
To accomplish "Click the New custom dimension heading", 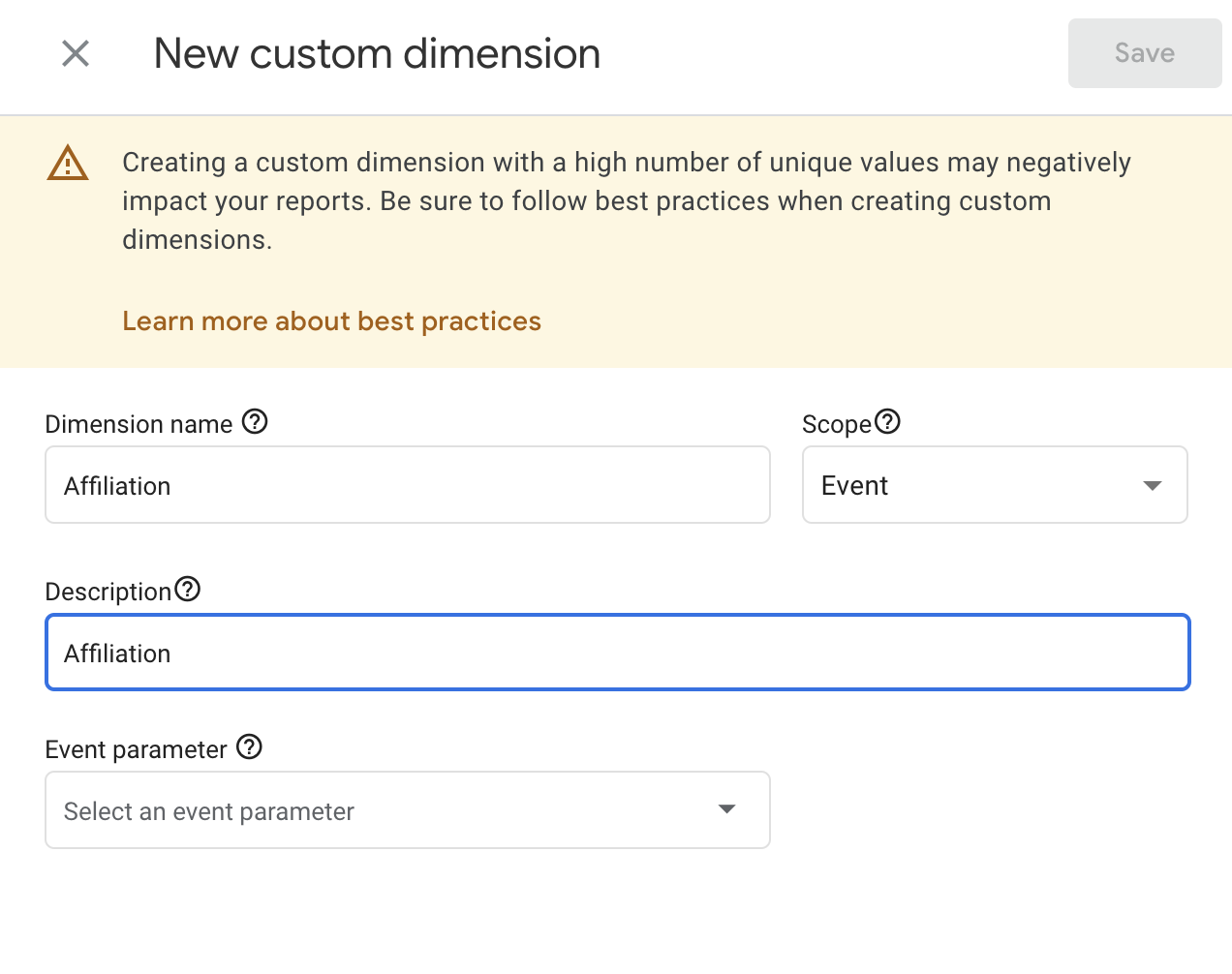I will (x=377, y=54).
